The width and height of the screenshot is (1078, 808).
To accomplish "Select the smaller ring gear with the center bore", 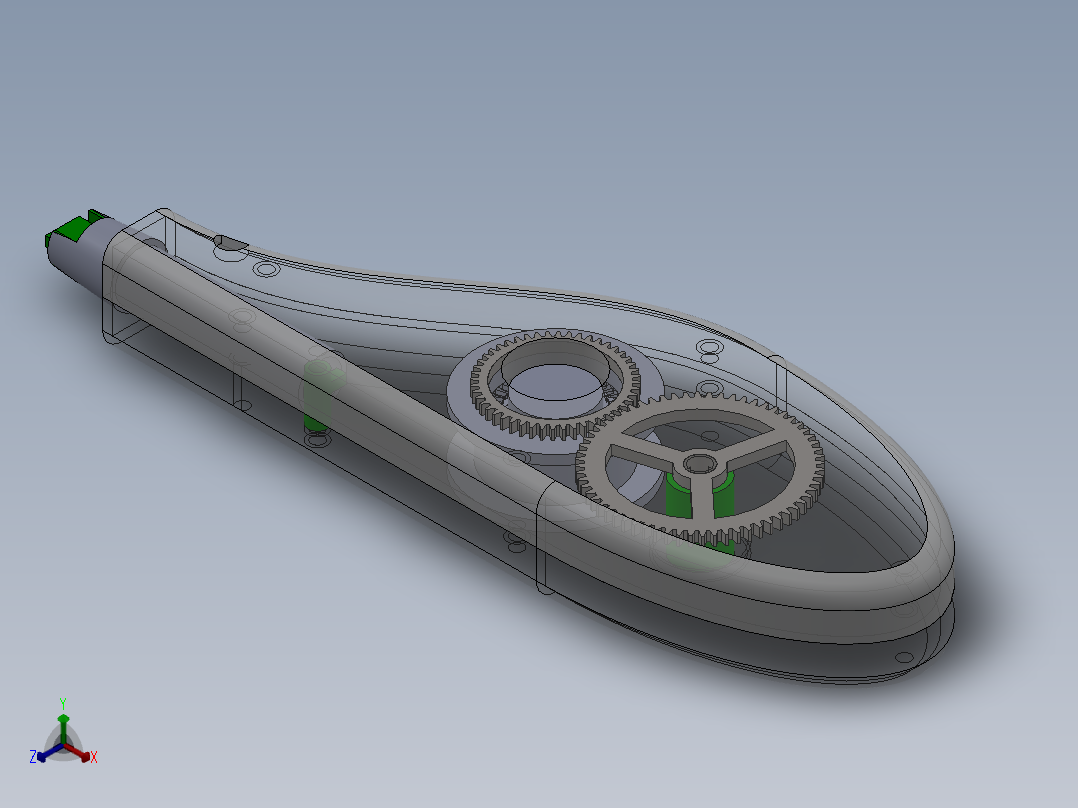I will [x=555, y=385].
